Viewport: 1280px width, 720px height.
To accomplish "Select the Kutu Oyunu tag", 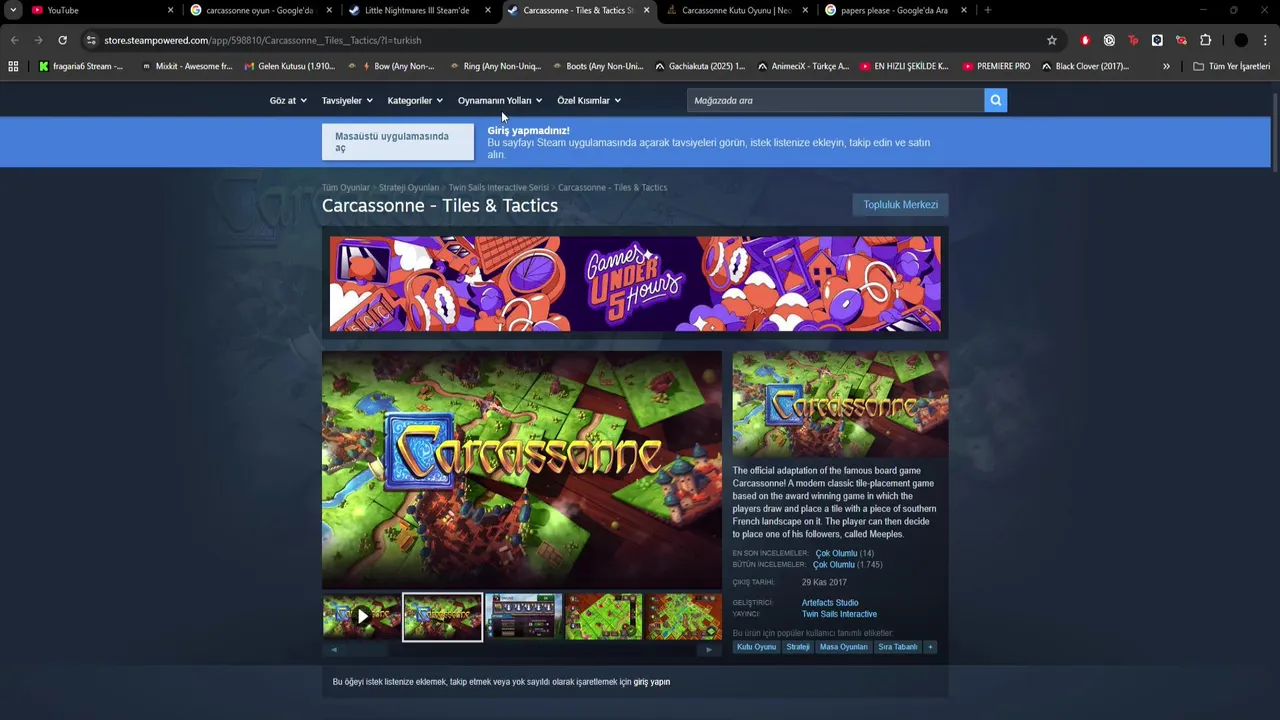I will (x=757, y=647).
